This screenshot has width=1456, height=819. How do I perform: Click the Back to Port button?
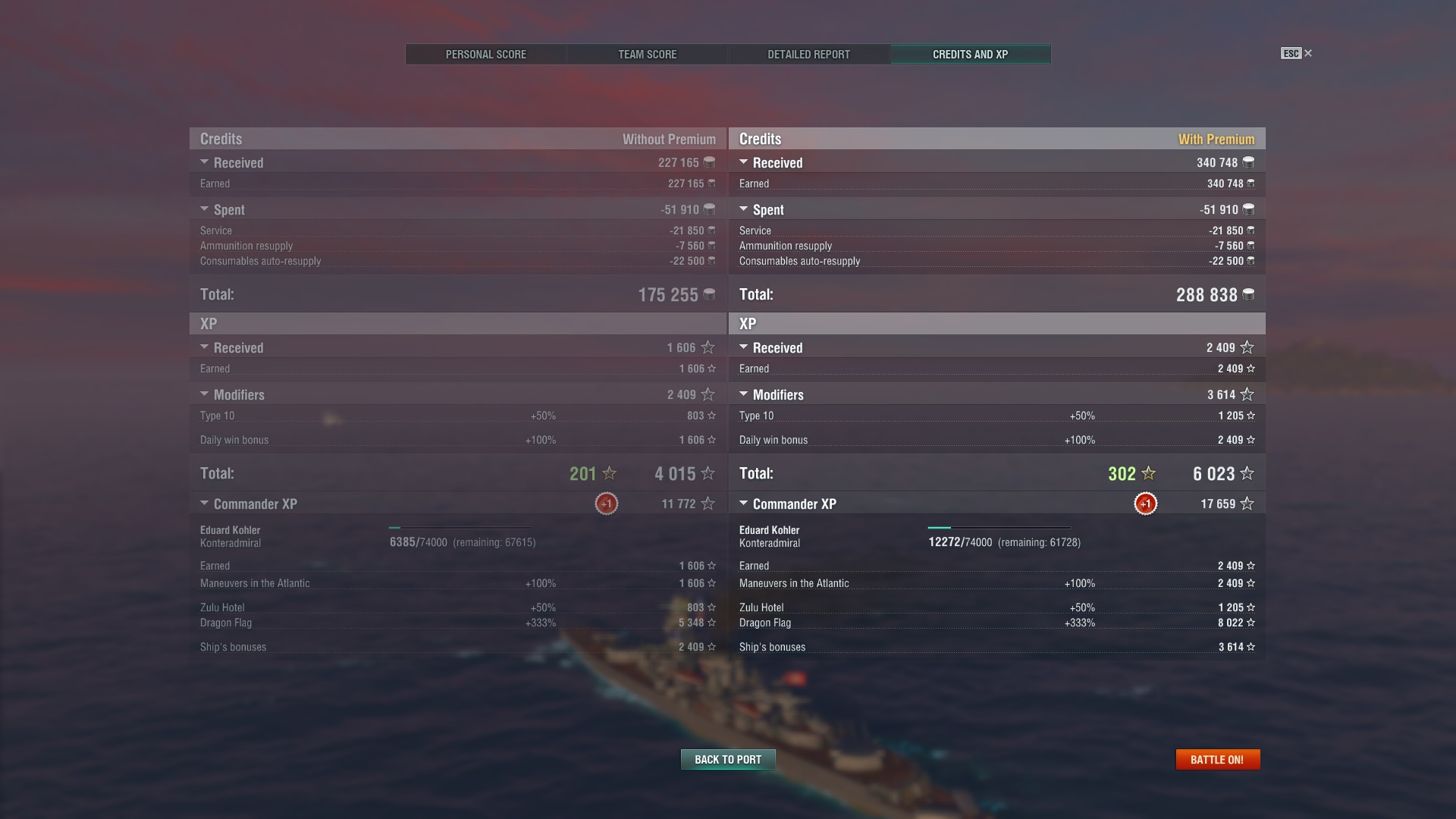pyautogui.click(x=728, y=759)
